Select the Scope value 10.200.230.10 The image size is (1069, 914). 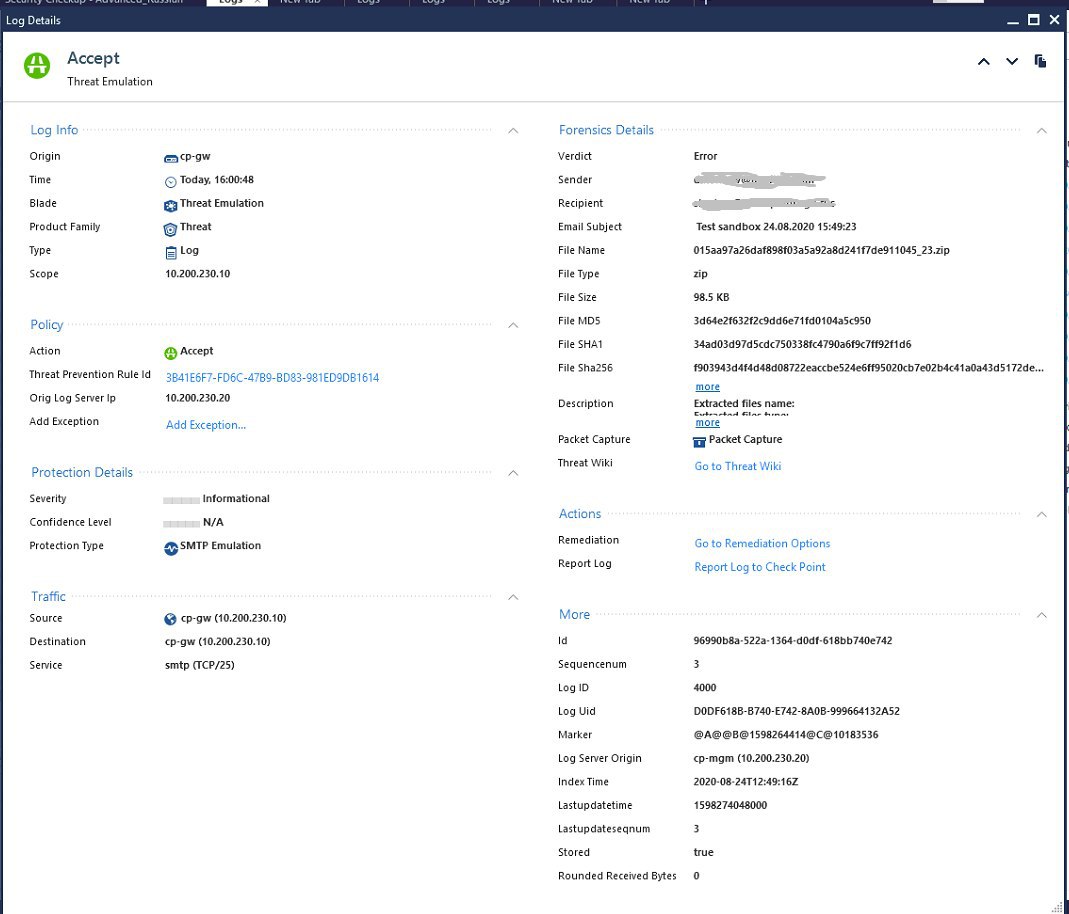[198, 274]
